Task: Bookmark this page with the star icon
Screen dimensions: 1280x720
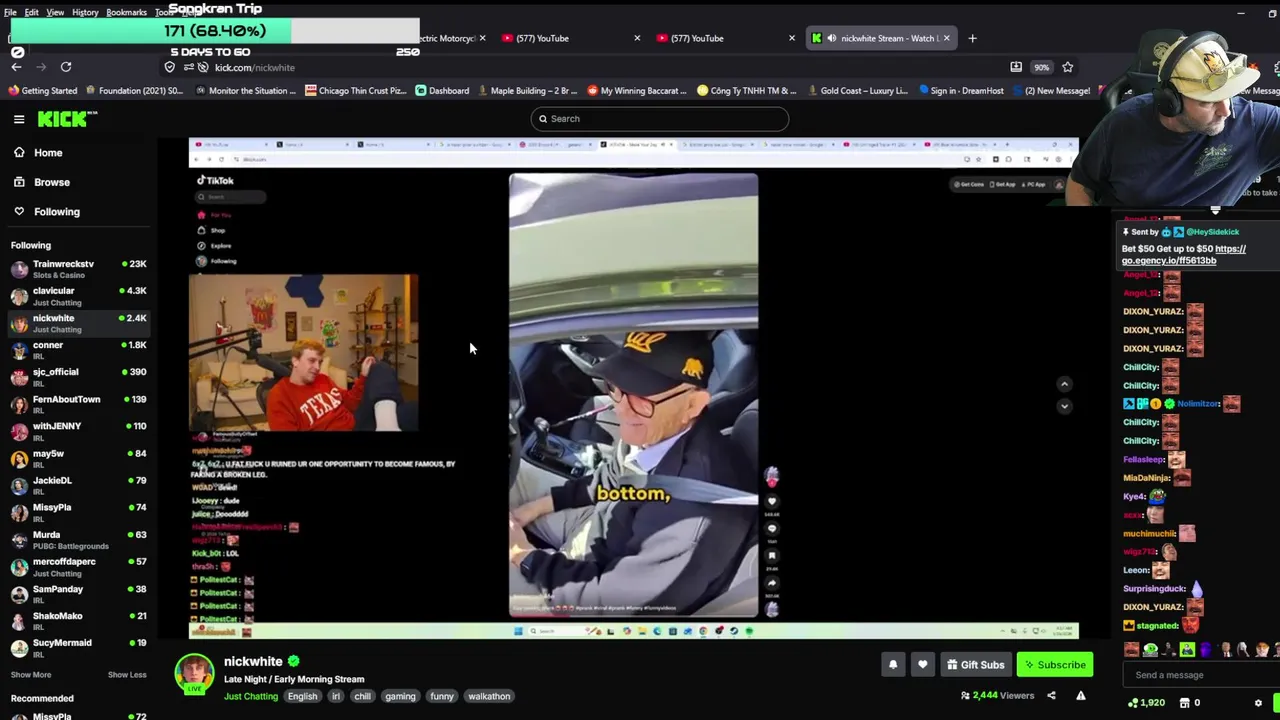Action: click(1068, 67)
